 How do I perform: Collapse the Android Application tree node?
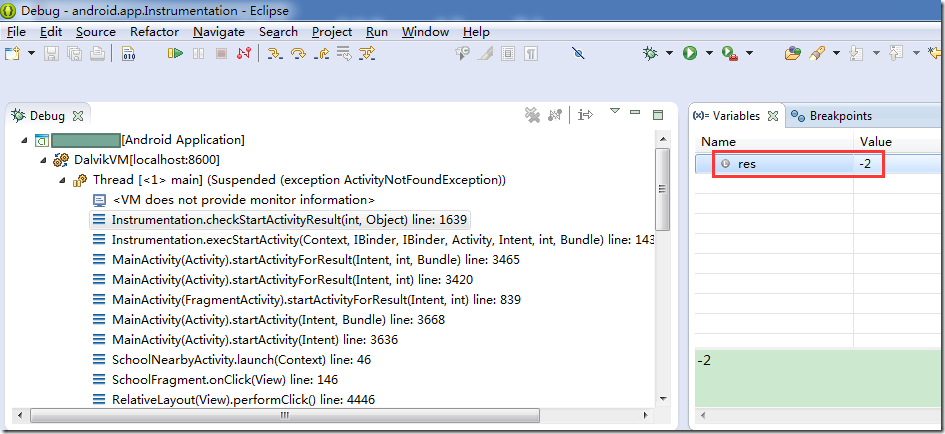click(x=24, y=140)
